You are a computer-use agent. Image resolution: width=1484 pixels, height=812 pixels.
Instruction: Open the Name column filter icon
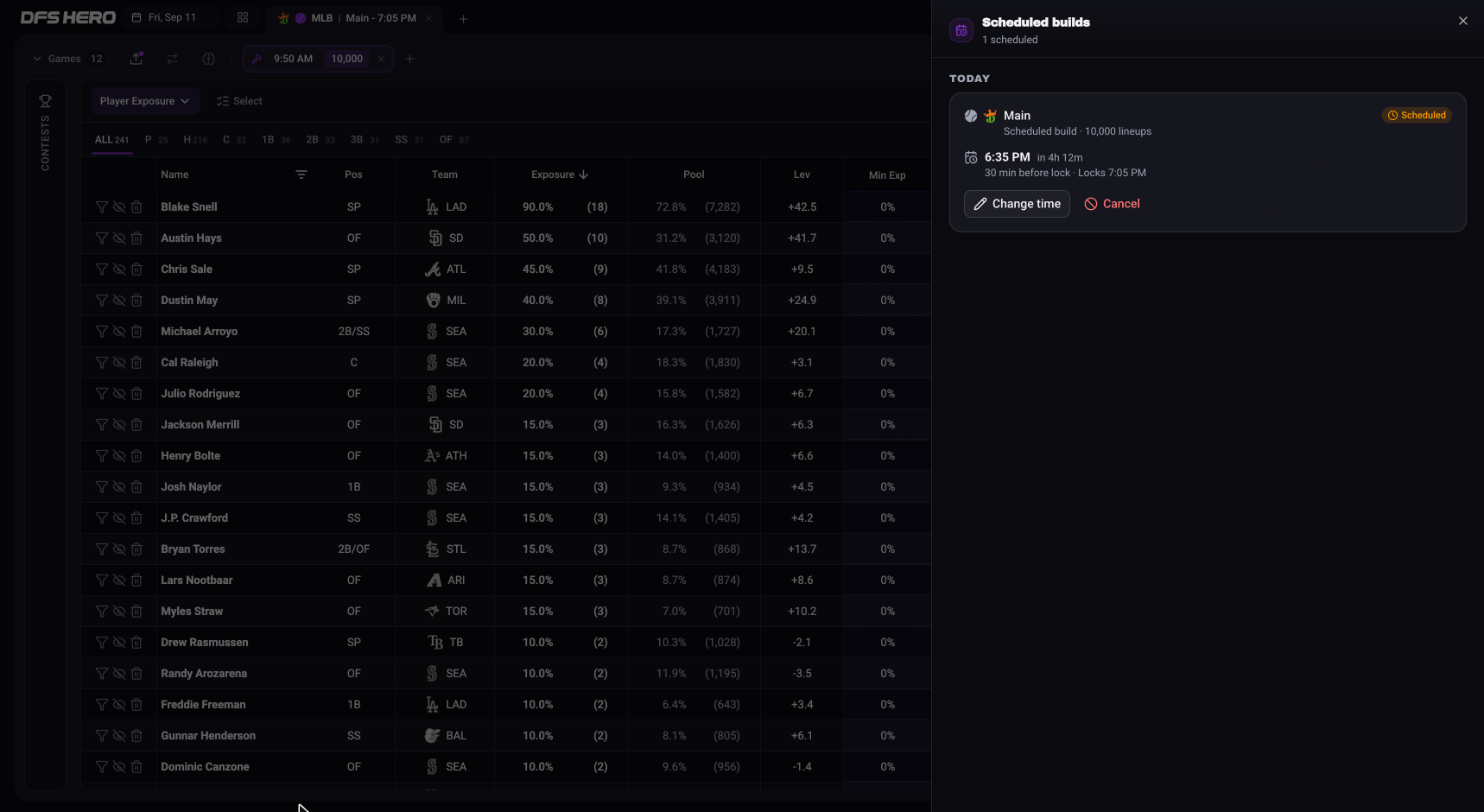301,174
